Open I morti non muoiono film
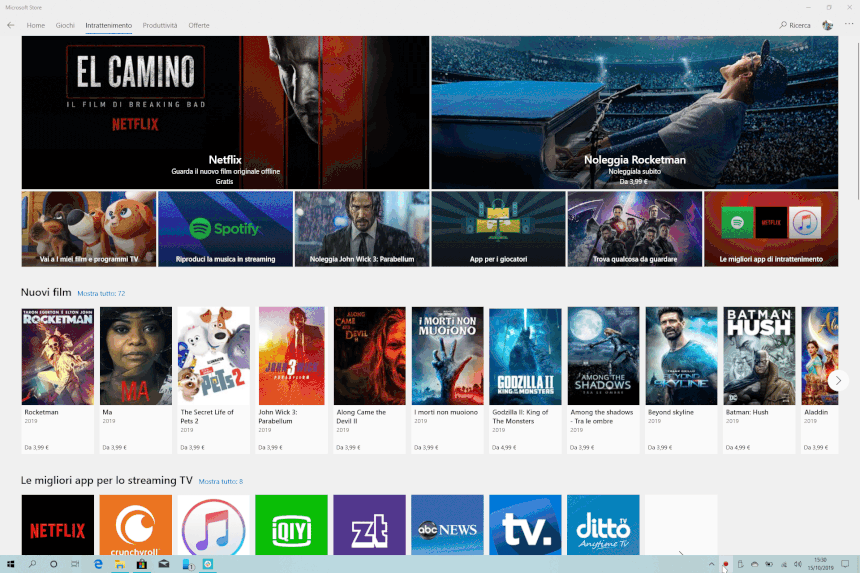Screen dimensions: 860x573 pyautogui.click(x=447, y=380)
